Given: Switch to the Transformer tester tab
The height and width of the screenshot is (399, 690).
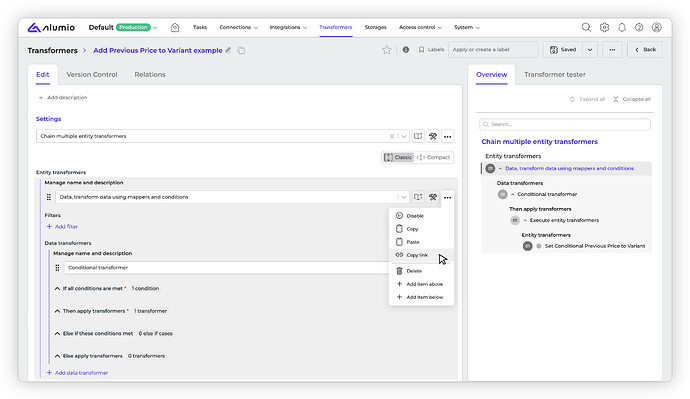Looking at the screenshot, I should [554, 74].
